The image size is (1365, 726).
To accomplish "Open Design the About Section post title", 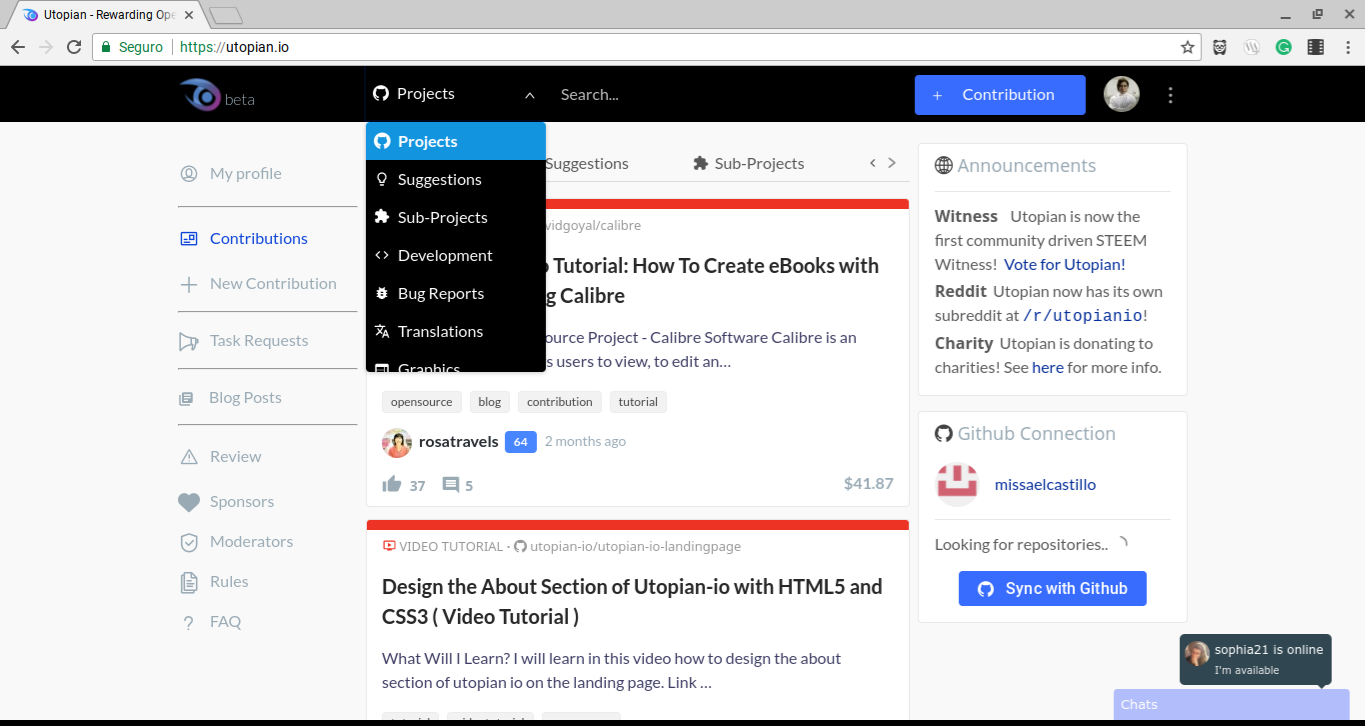I will coord(632,601).
